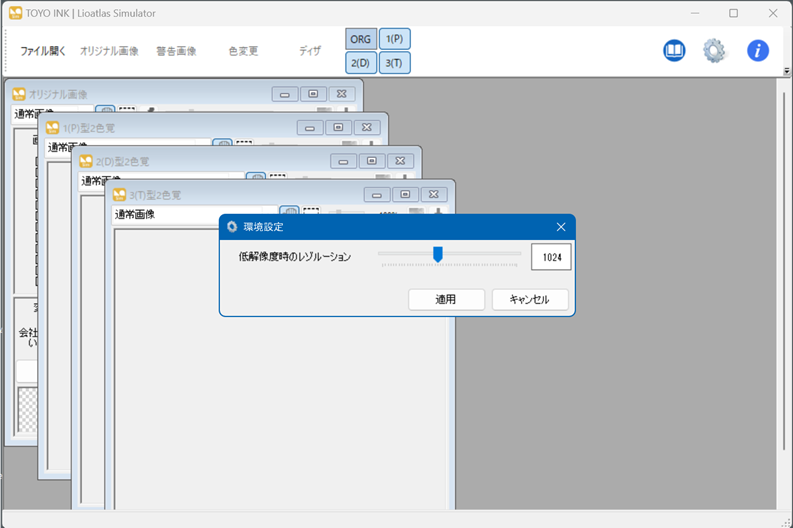This screenshot has width=793, height=528.
Task: Close the 環境設定 dialog
Action: point(561,227)
